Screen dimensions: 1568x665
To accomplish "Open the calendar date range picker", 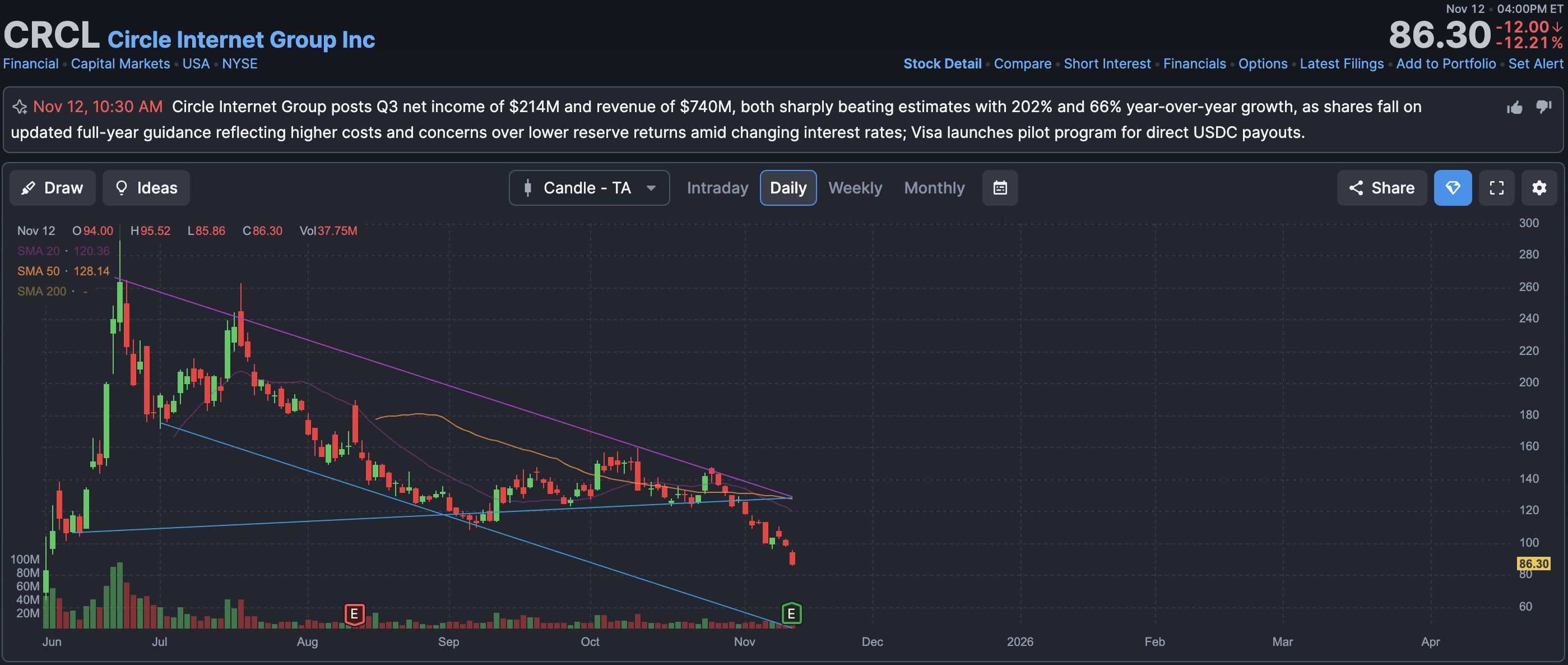I will pyautogui.click(x=1000, y=188).
